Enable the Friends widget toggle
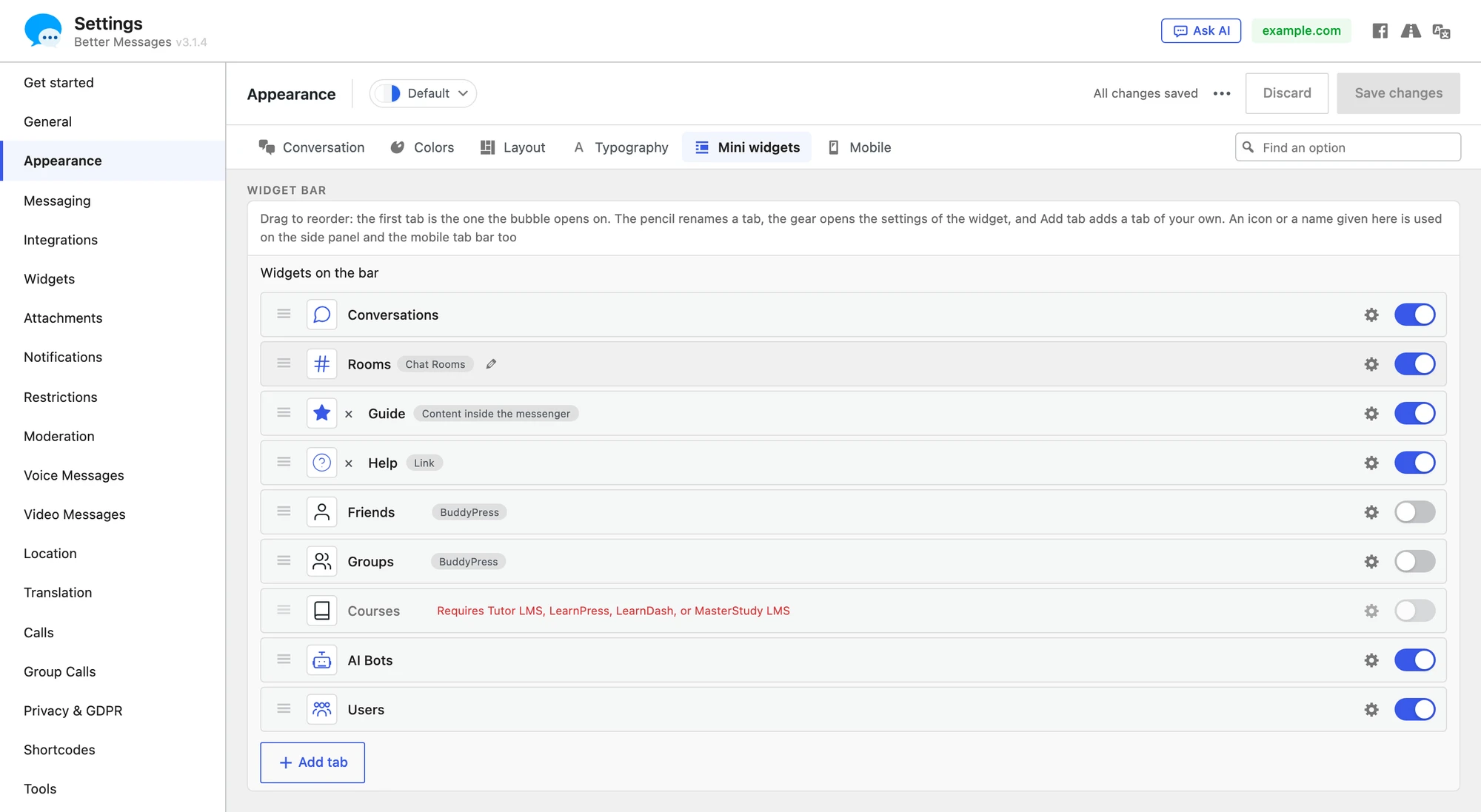This screenshot has width=1481, height=812. (1414, 512)
